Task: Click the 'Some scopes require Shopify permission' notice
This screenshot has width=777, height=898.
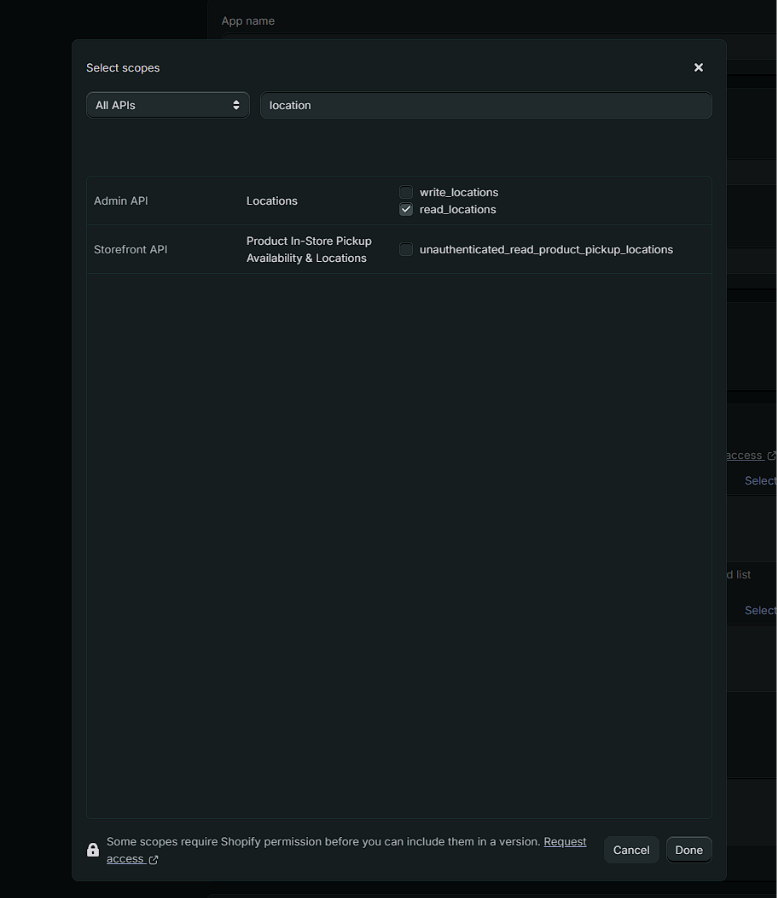Action: point(323,842)
